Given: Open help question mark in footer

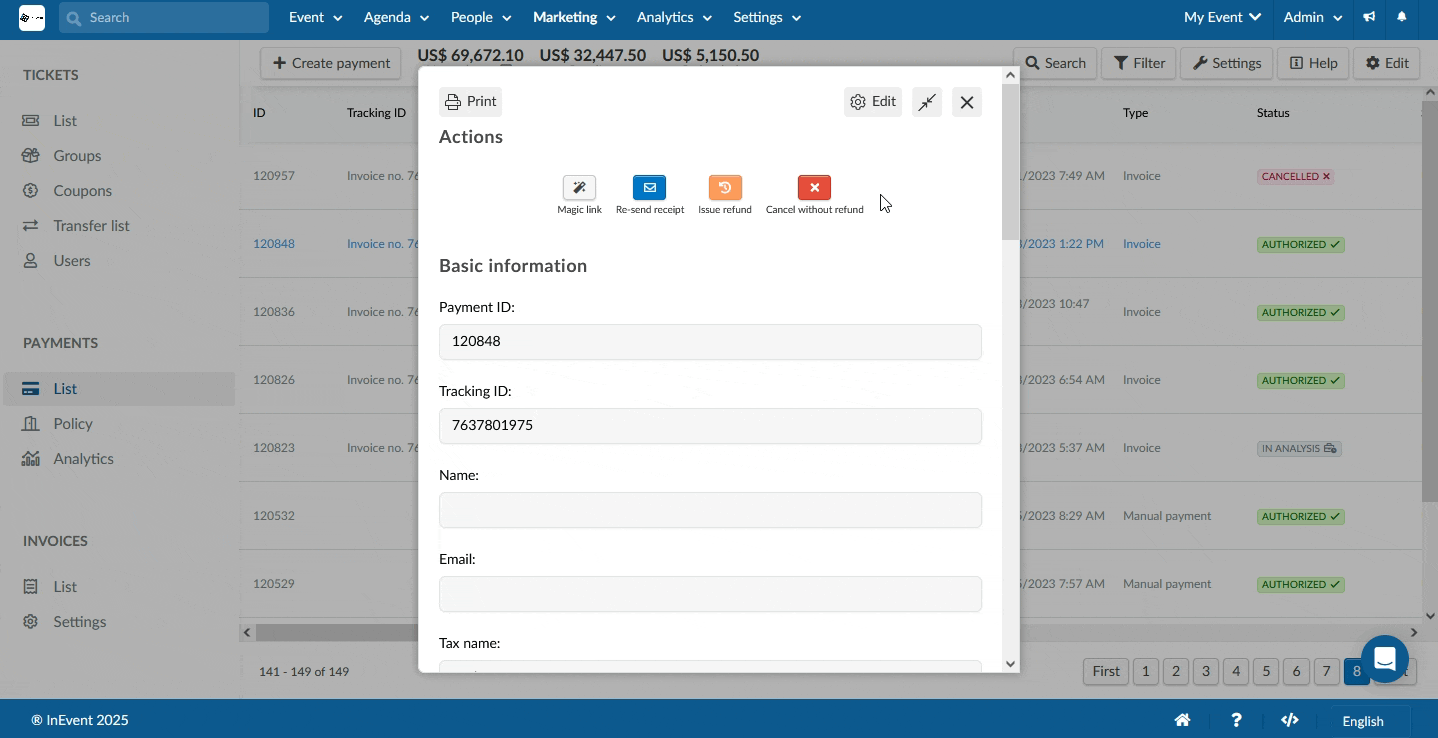Looking at the screenshot, I should (1237, 720).
